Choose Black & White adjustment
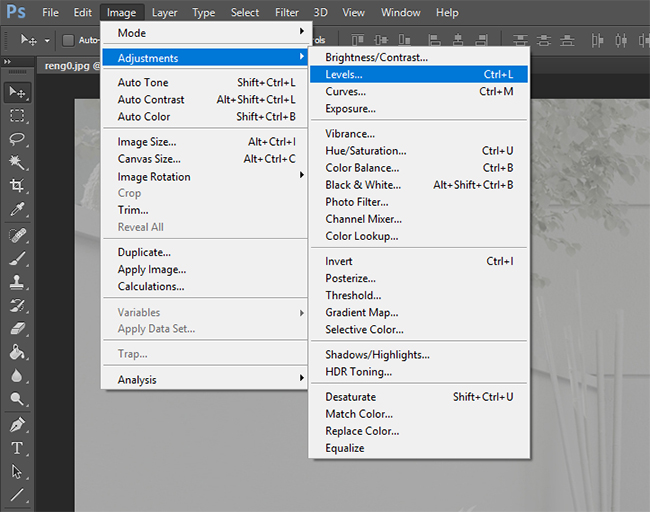This screenshot has height=512, width=650. coord(419,184)
